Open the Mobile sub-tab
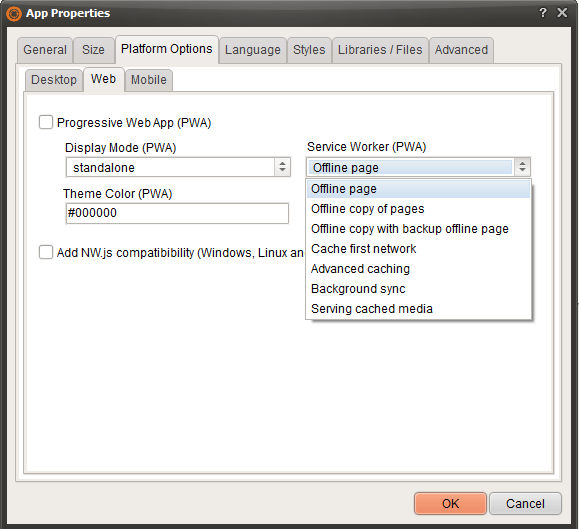 pyautogui.click(x=149, y=80)
